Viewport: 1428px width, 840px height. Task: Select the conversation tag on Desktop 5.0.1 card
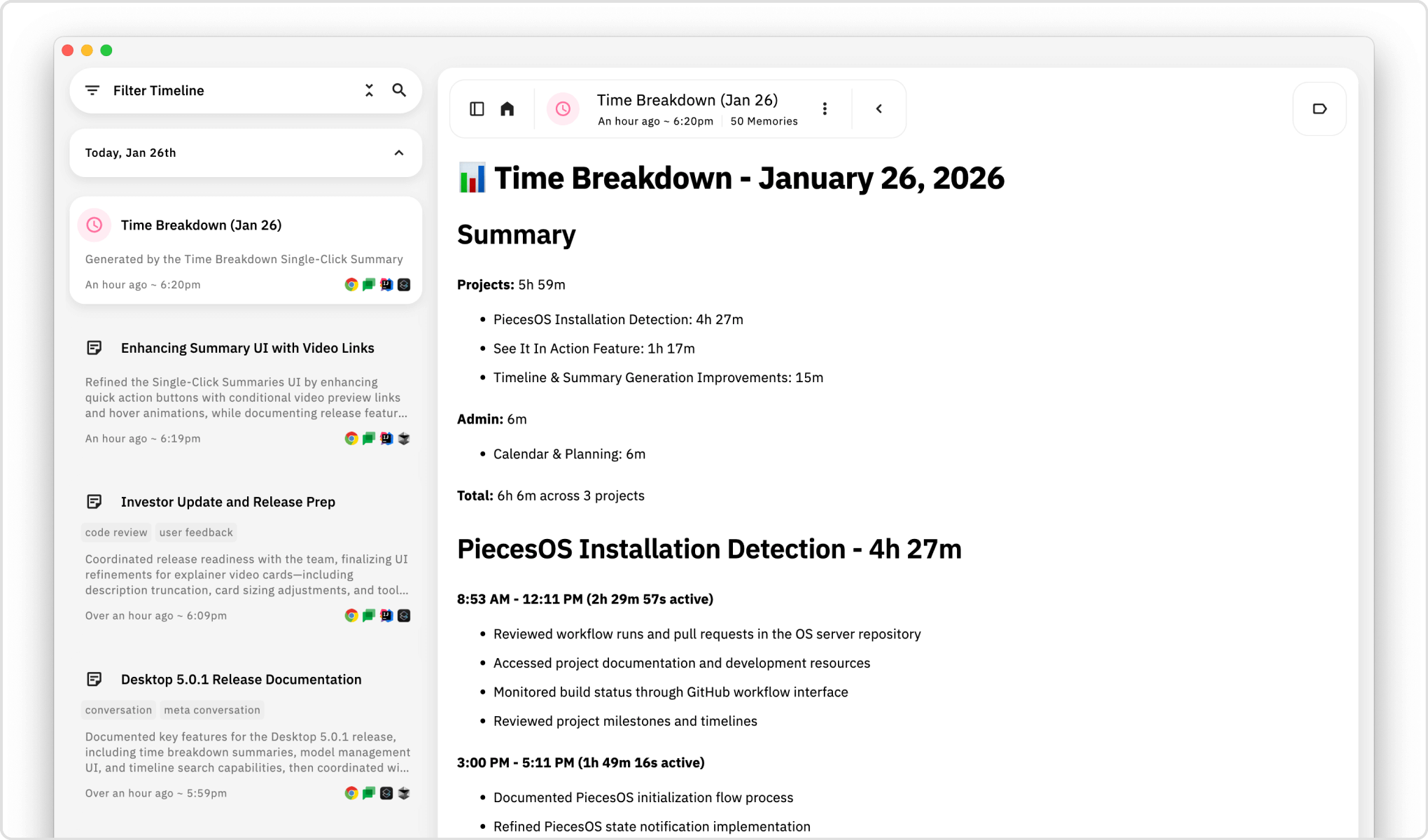[x=118, y=709]
